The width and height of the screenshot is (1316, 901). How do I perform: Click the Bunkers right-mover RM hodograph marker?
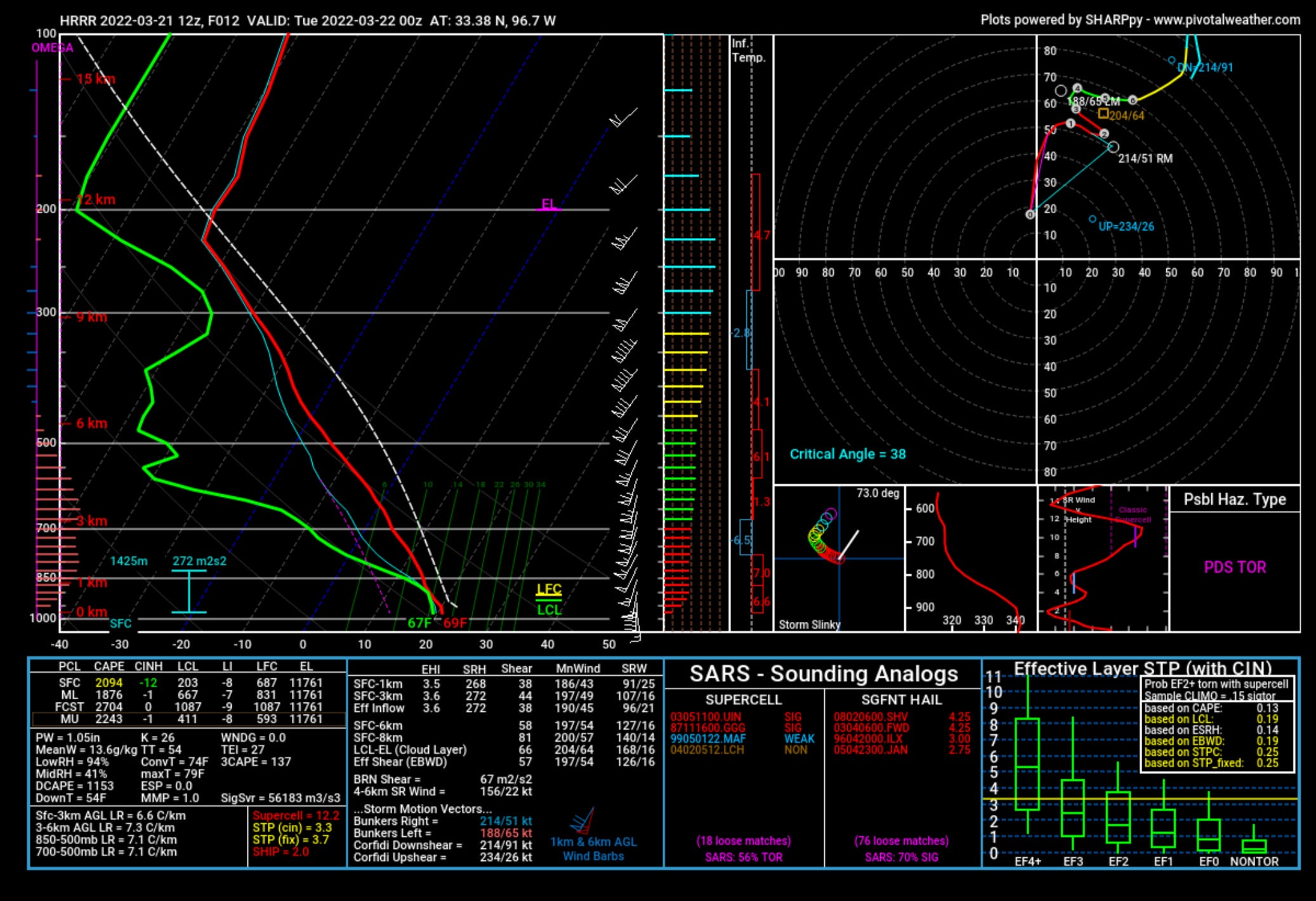pyautogui.click(x=1113, y=147)
